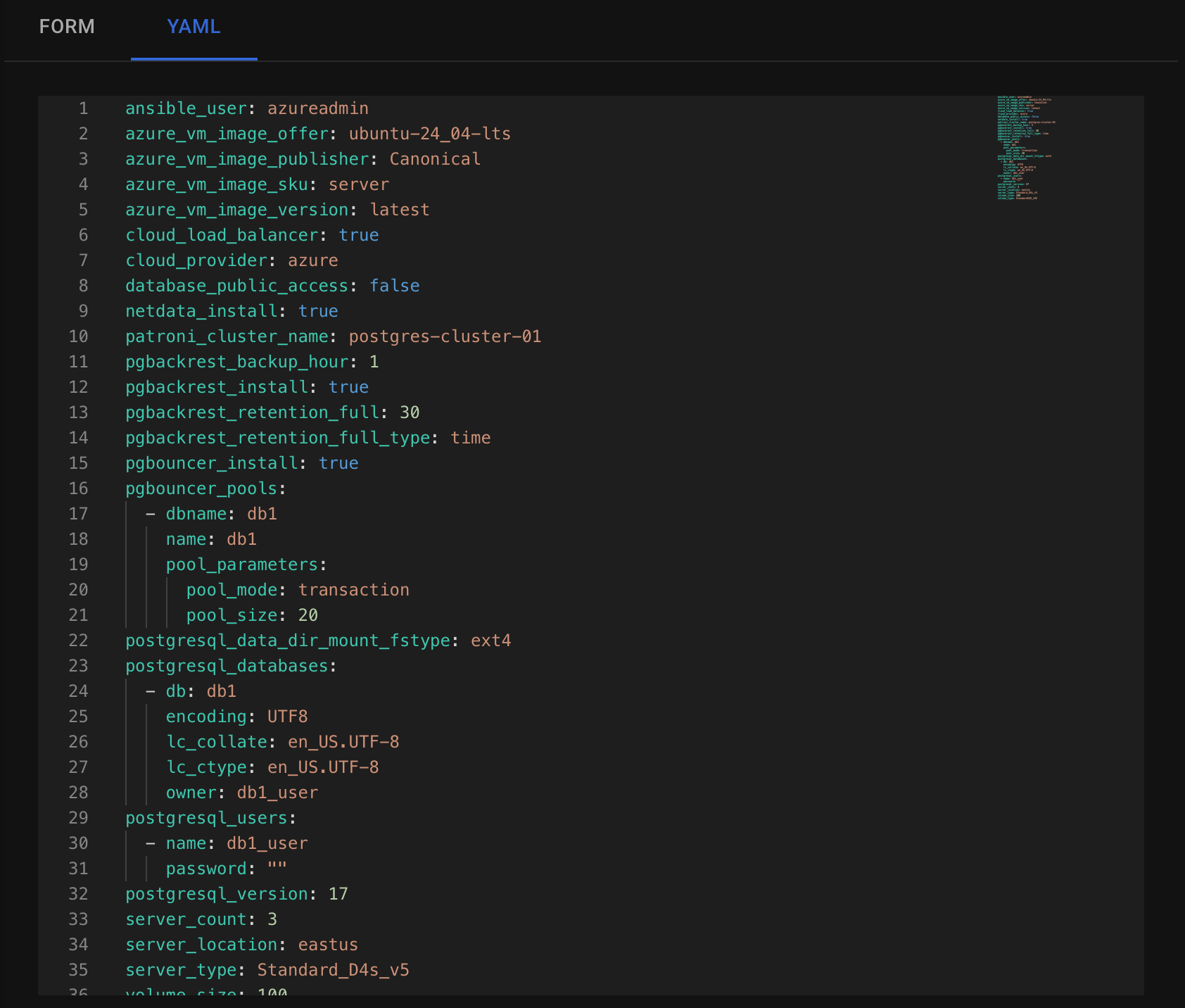
Task: Click the pool_mode transaction value
Action: tap(354, 590)
